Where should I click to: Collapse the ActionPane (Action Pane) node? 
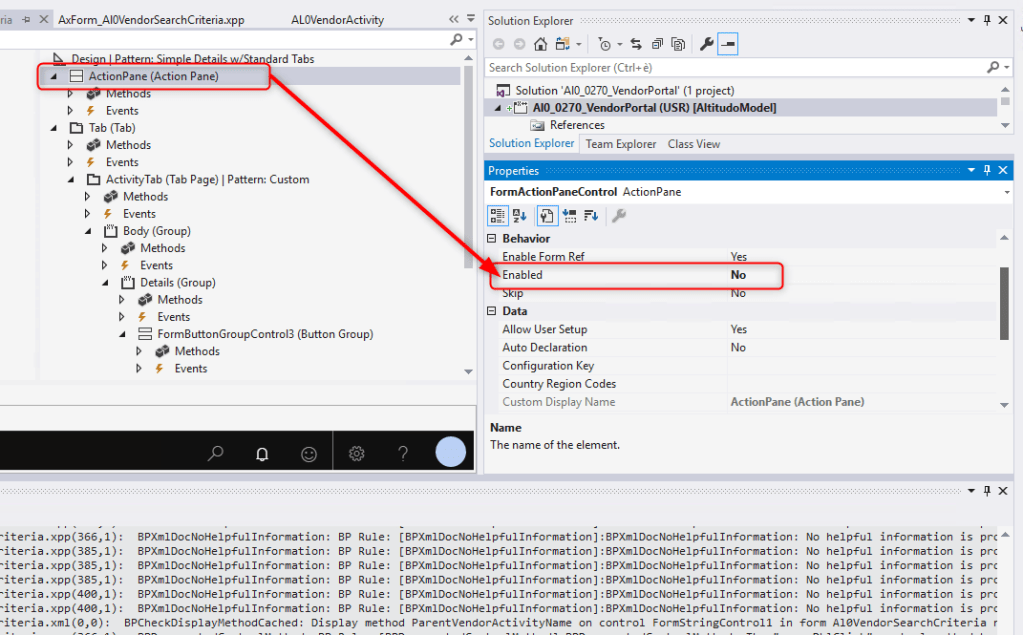pos(53,76)
